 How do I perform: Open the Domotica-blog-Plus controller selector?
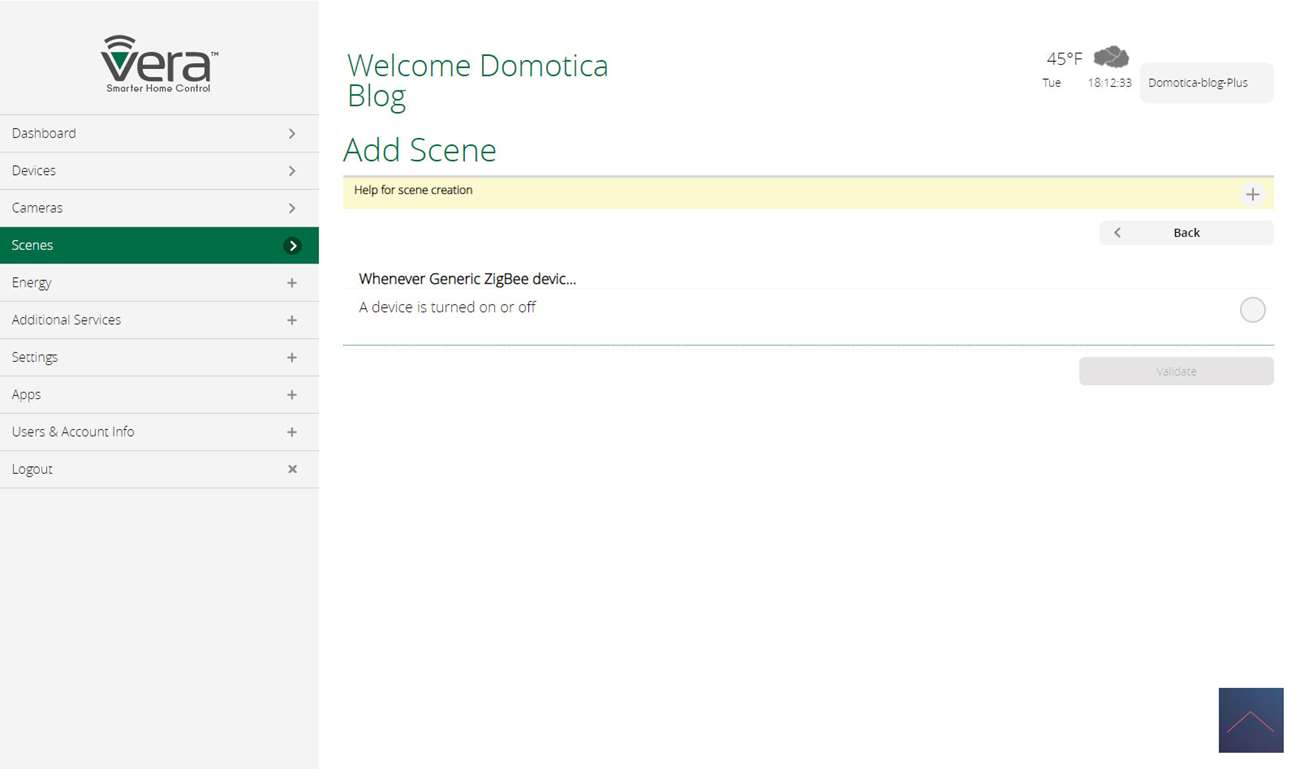point(1206,83)
